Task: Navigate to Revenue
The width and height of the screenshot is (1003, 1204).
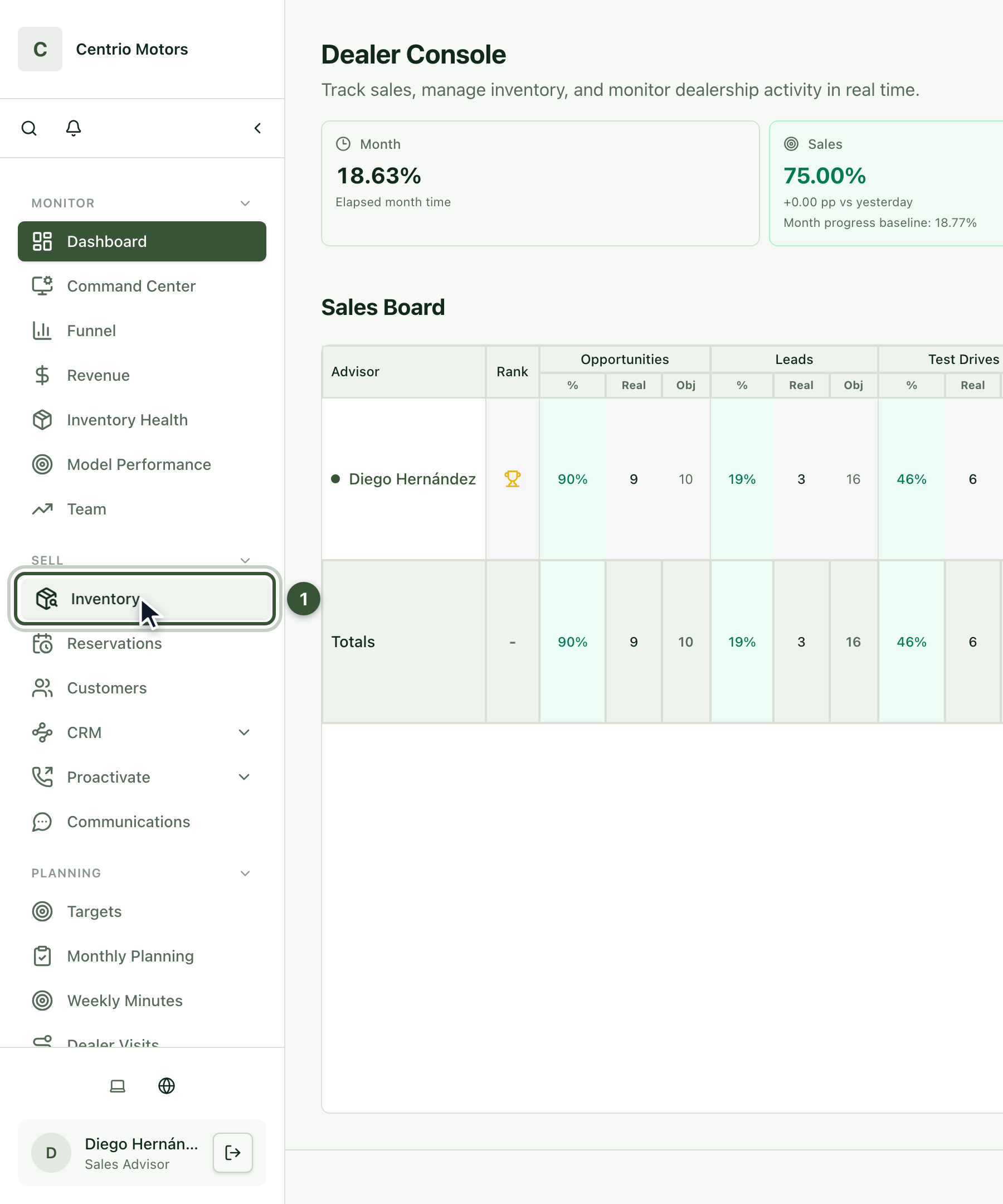Action: pos(142,376)
